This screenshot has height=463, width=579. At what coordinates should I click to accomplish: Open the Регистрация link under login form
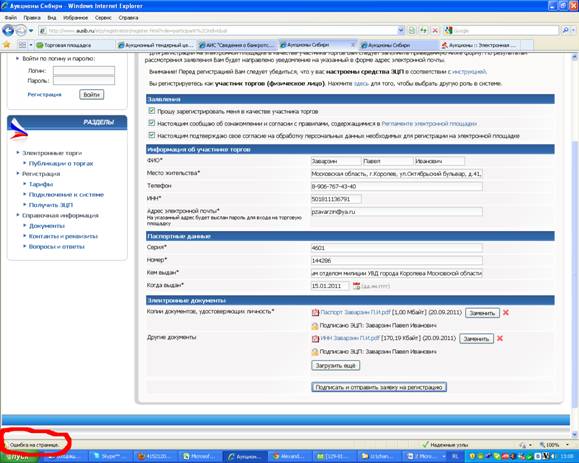(x=44, y=95)
